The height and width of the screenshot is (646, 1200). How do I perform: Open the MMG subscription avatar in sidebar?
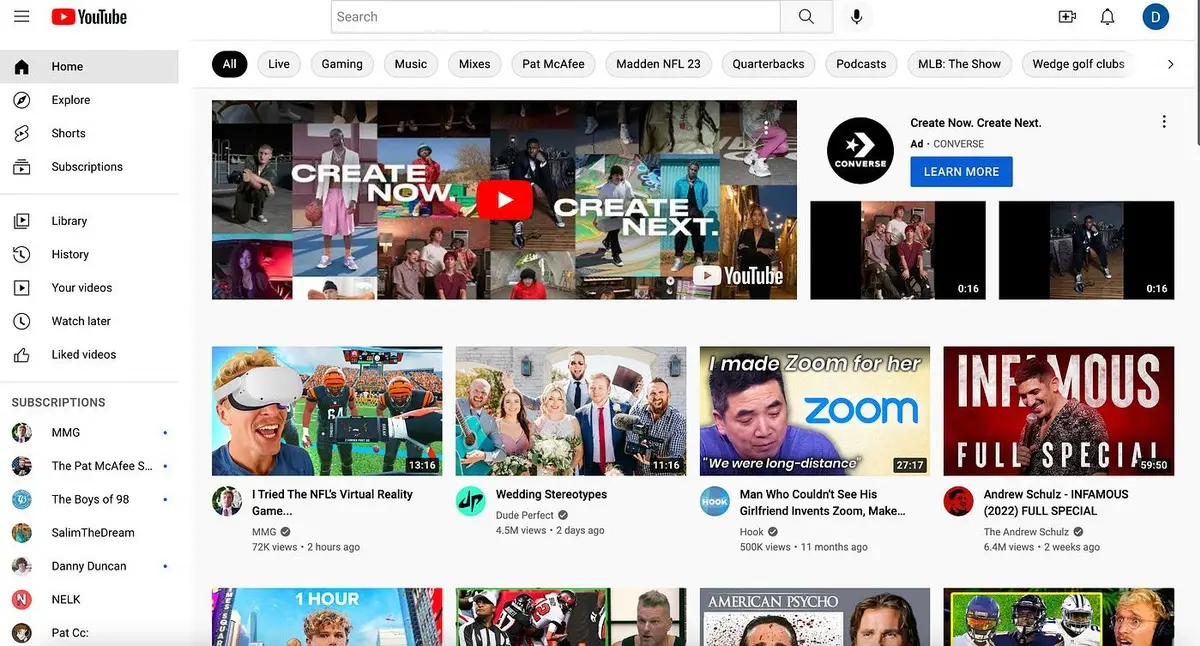[x=21, y=433]
